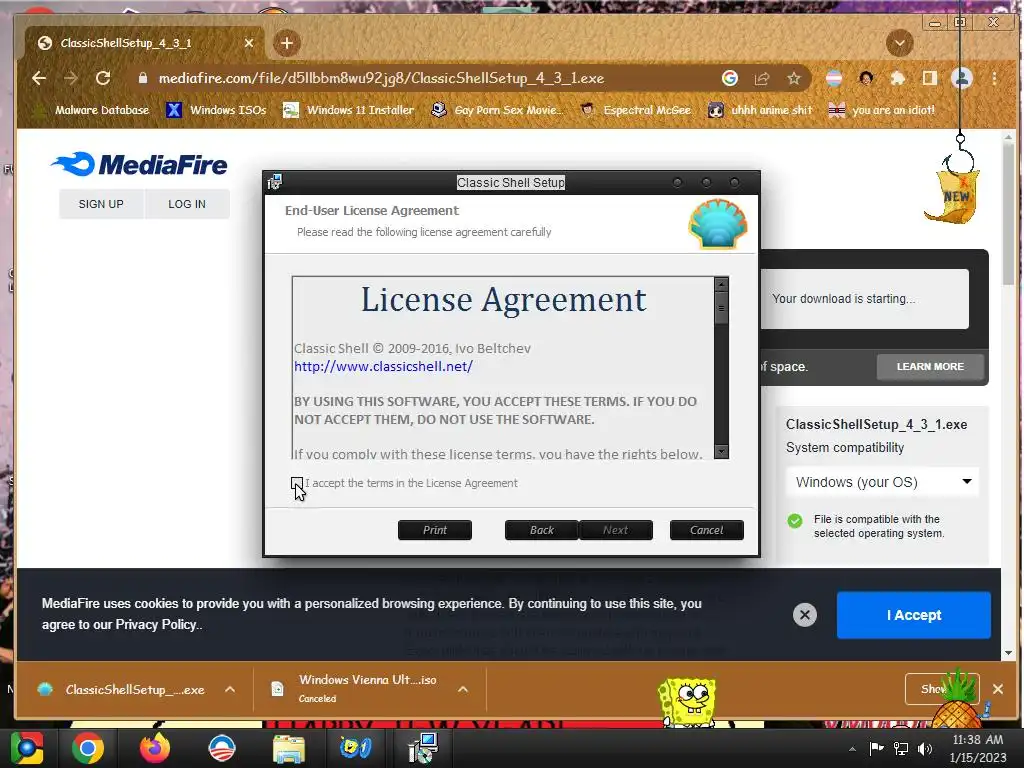Open the Windows 11 Installer bookmark

349,110
